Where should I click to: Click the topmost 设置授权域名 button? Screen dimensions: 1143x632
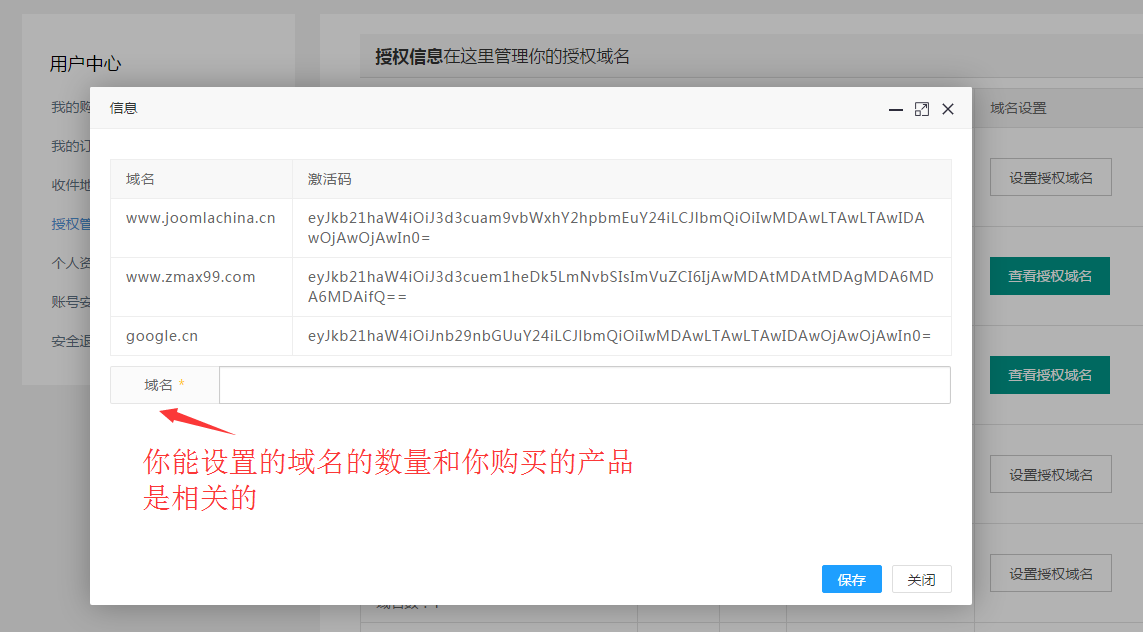click(x=1050, y=178)
